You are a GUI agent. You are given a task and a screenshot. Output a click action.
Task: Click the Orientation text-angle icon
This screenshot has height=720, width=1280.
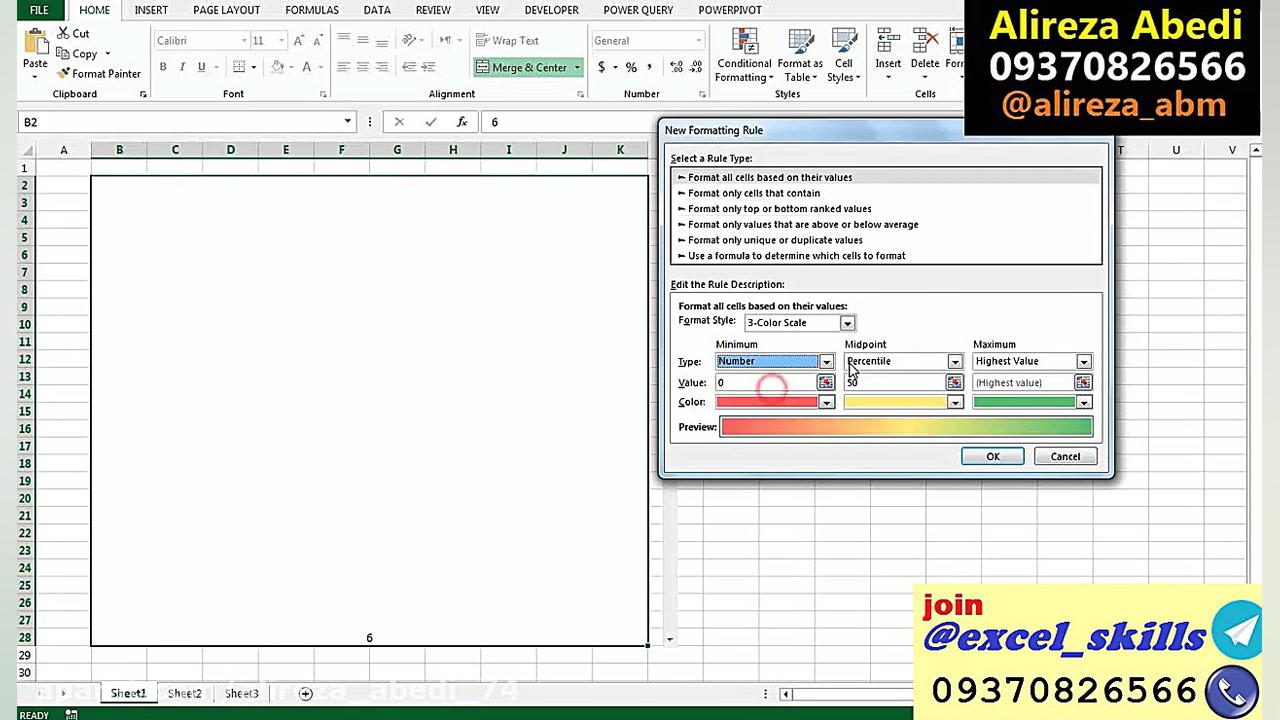[408, 41]
